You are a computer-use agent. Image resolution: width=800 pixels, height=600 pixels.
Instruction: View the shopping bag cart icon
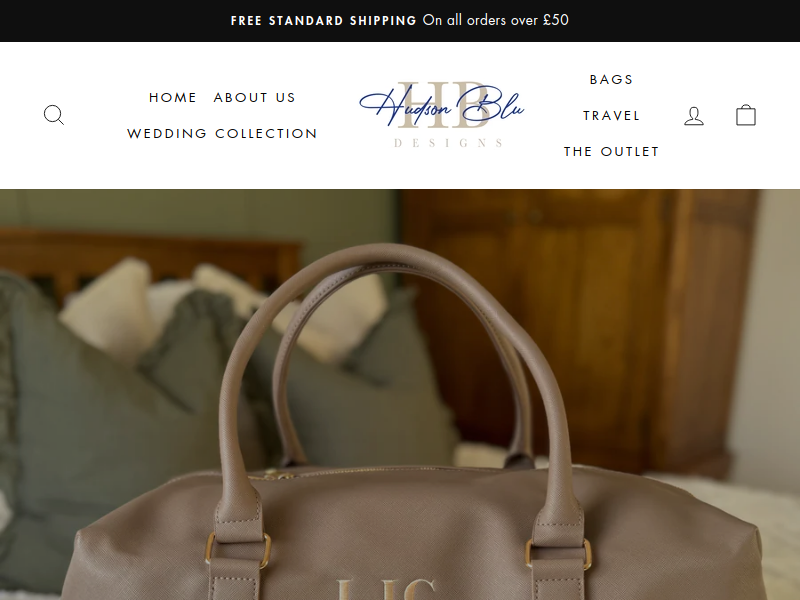coord(745,115)
